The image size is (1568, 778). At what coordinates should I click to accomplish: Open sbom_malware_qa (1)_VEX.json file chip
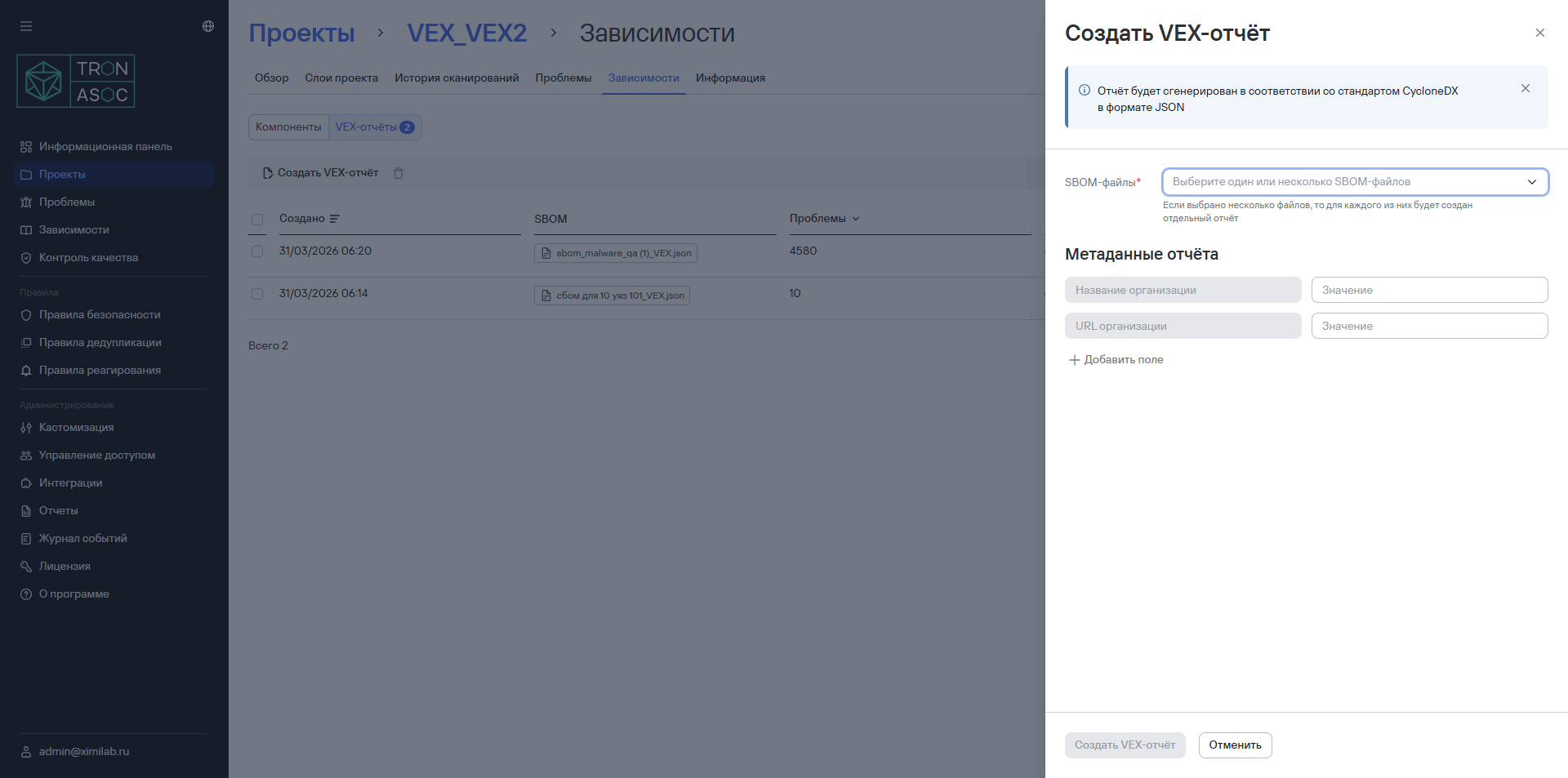point(616,253)
